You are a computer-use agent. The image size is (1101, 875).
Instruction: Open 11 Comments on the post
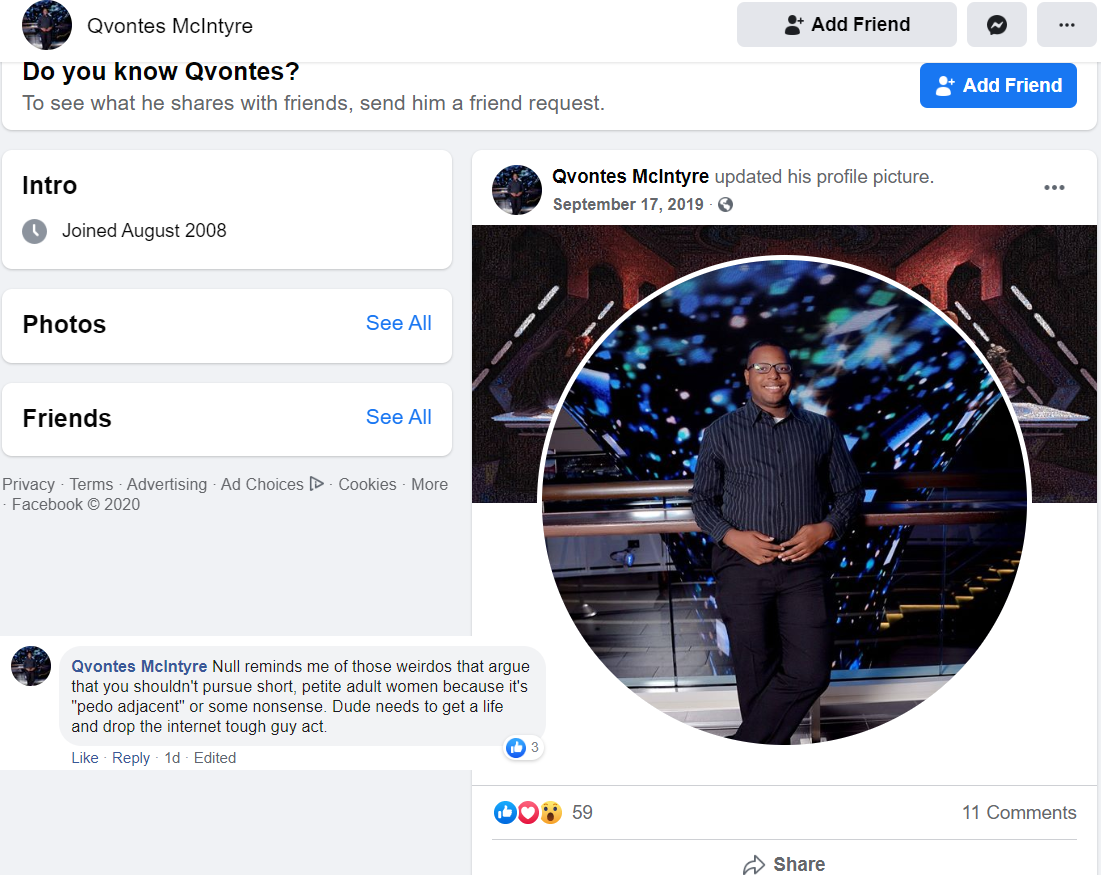coord(1019,812)
